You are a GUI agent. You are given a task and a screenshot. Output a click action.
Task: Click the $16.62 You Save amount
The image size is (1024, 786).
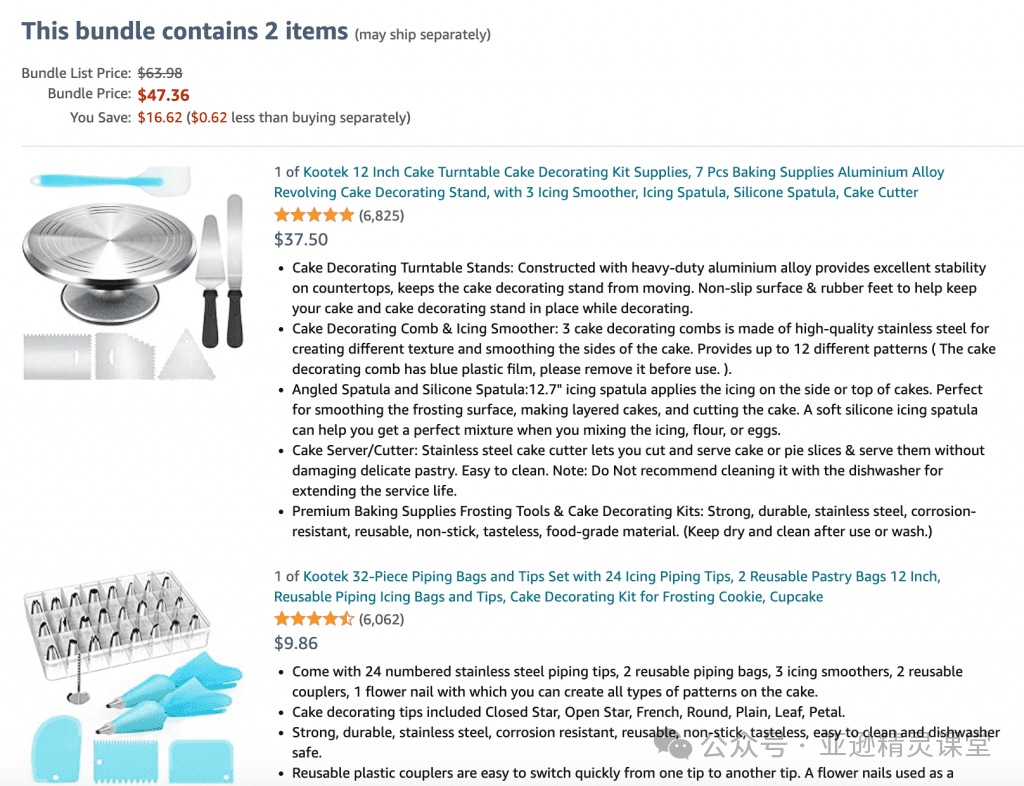point(160,118)
